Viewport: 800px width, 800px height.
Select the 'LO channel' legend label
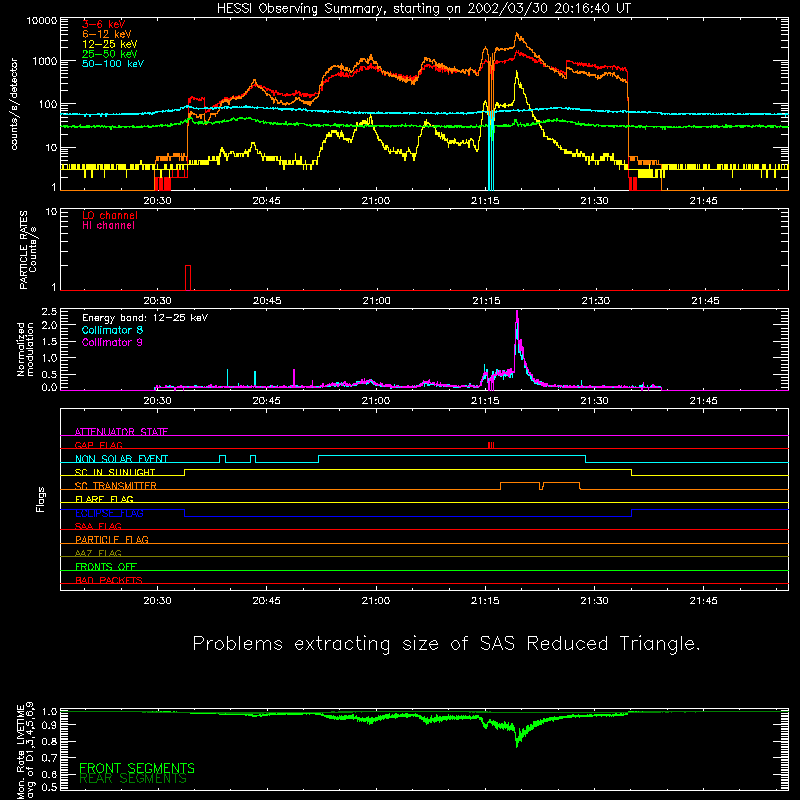pyautogui.click(x=110, y=215)
